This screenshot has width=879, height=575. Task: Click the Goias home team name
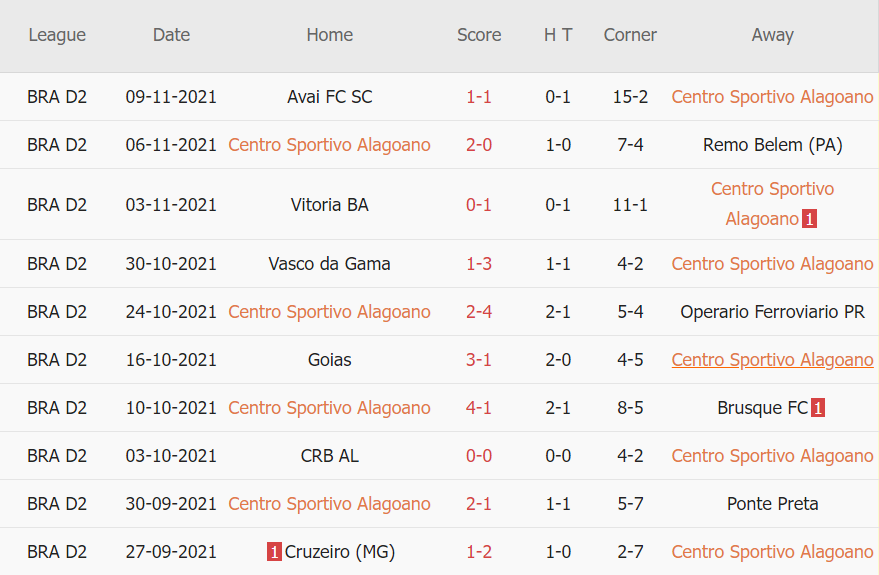click(x=329, y=360)
